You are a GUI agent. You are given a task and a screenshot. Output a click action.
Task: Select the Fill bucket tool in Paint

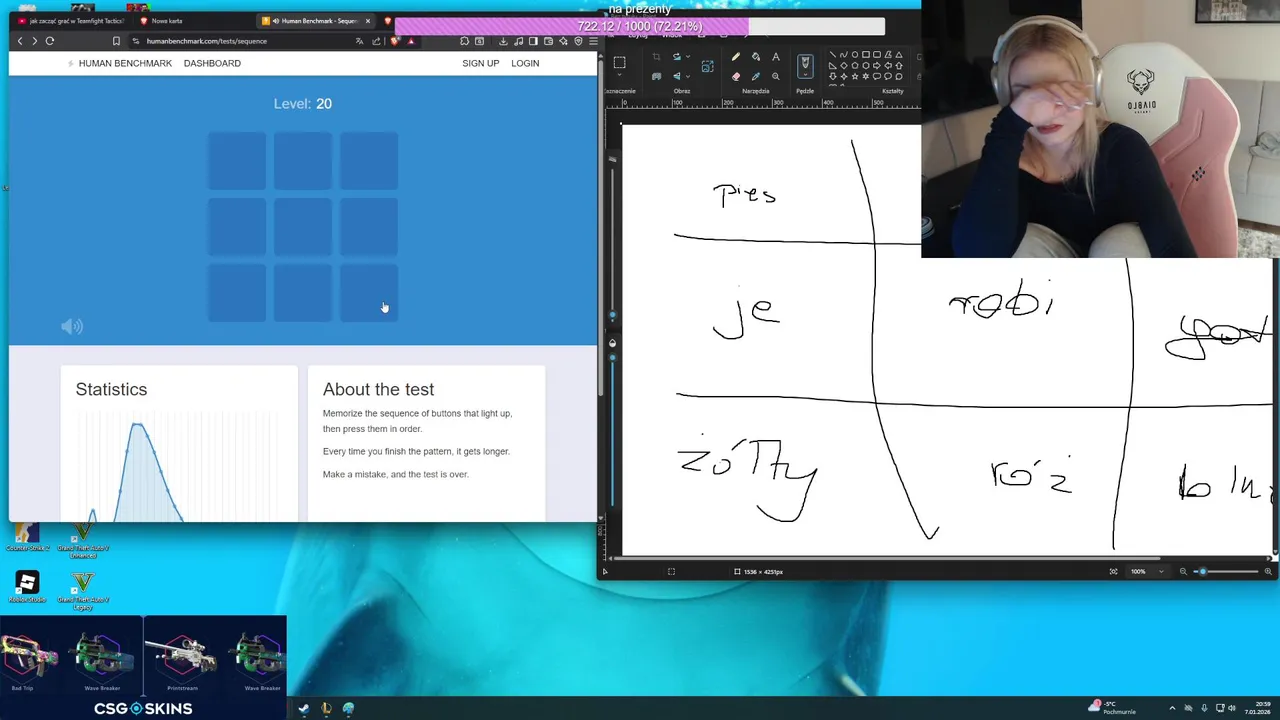756,57
